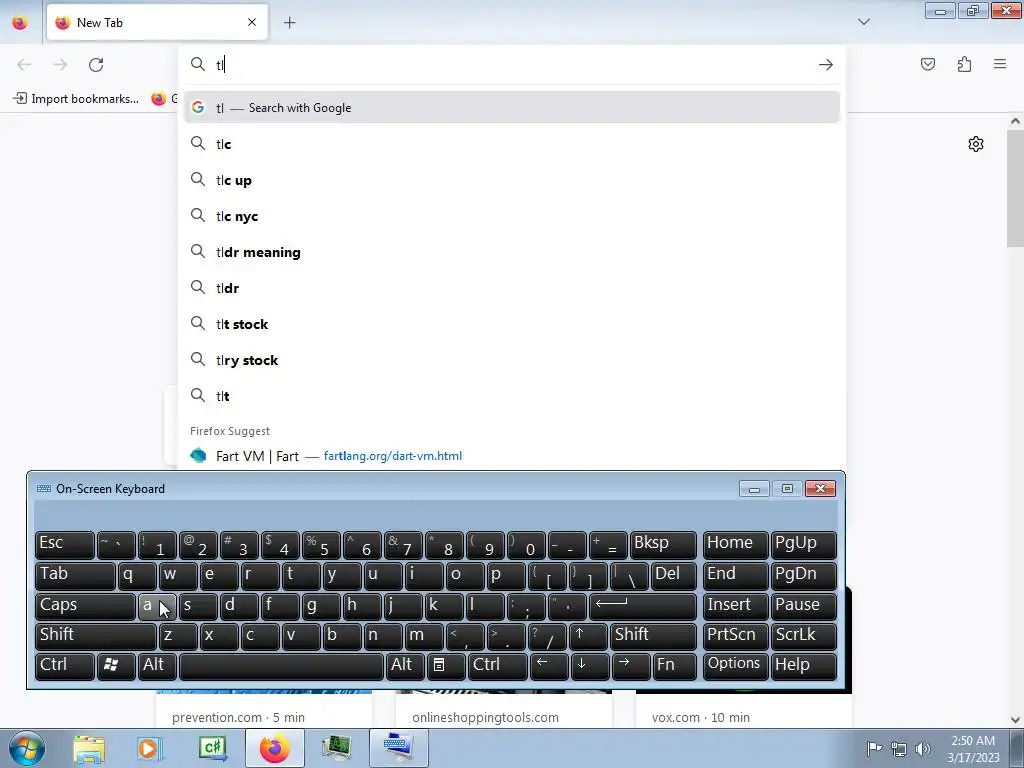
Task: Select the New Tab tab
Action: (157, 22)
